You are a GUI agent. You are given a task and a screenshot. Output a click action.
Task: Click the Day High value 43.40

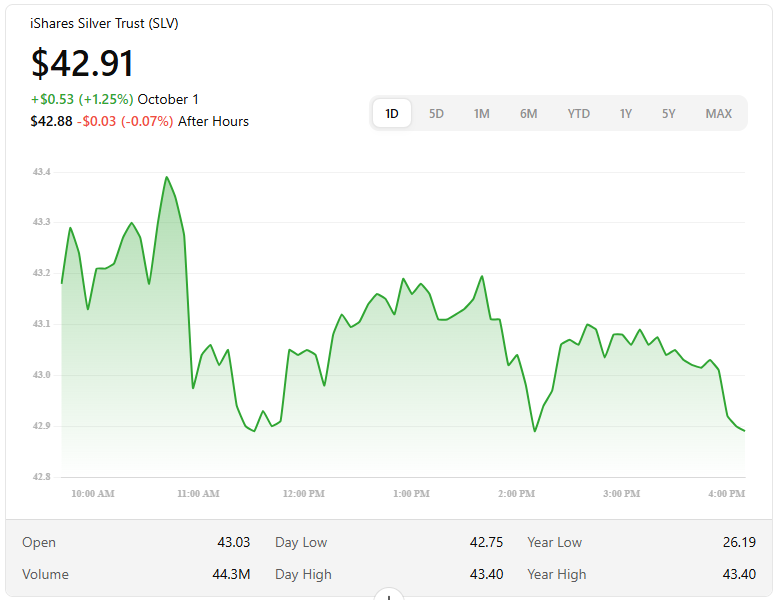(486, 574)
